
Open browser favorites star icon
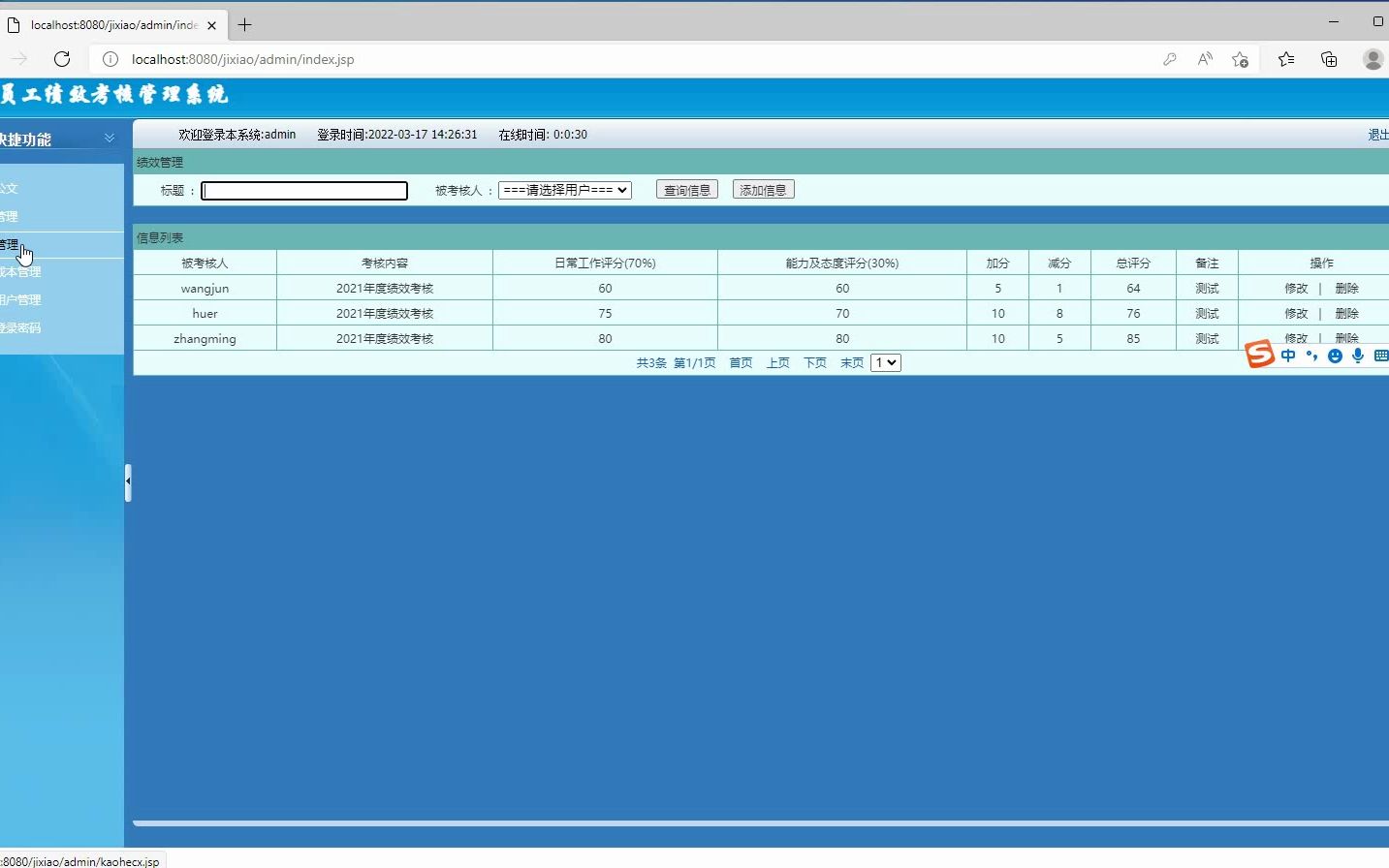[1285, 59]
